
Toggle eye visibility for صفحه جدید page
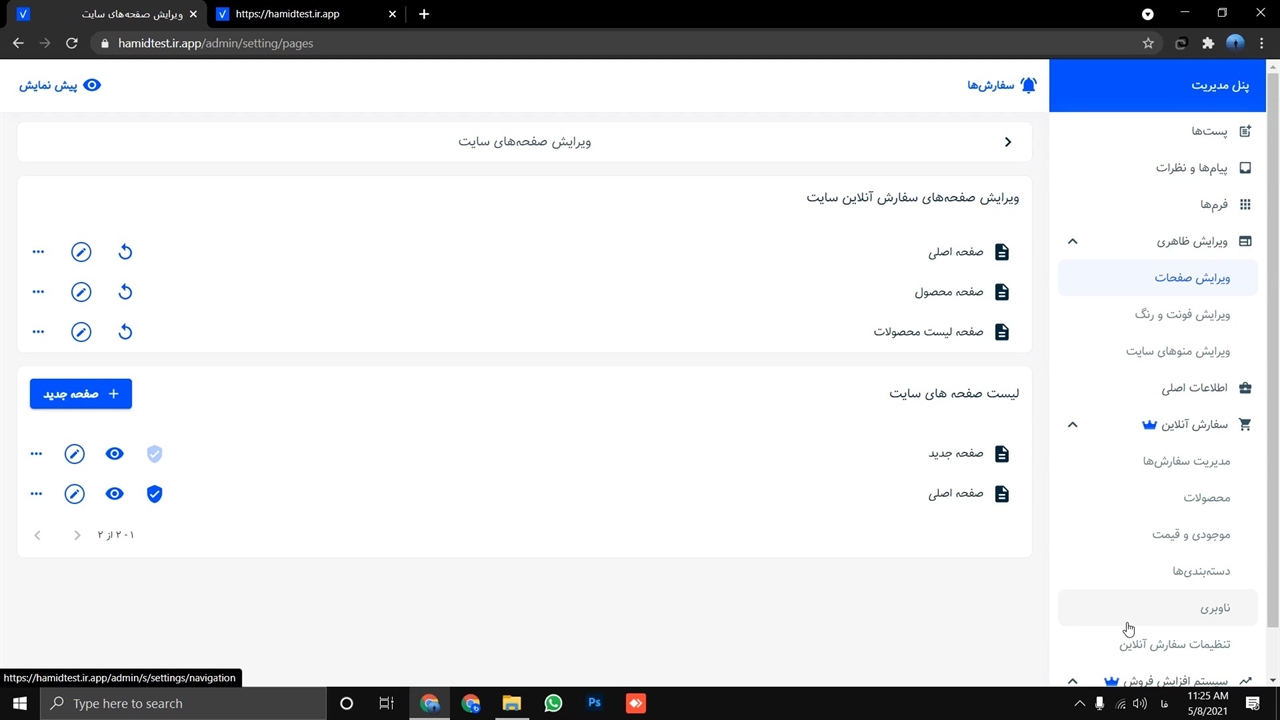(x=115, y=454)
